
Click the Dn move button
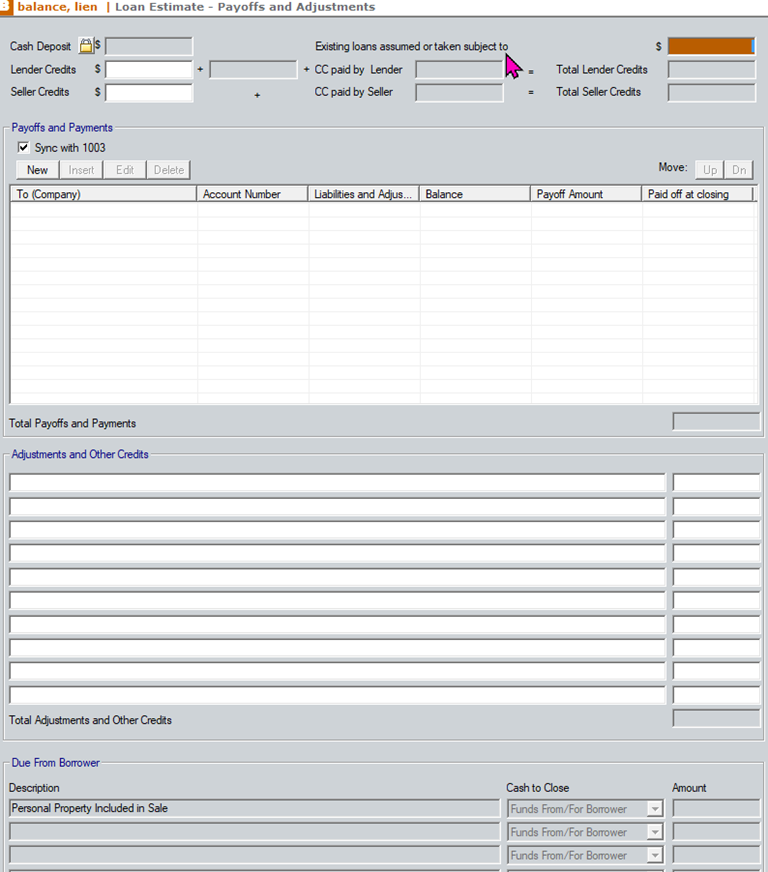[738, 170]
